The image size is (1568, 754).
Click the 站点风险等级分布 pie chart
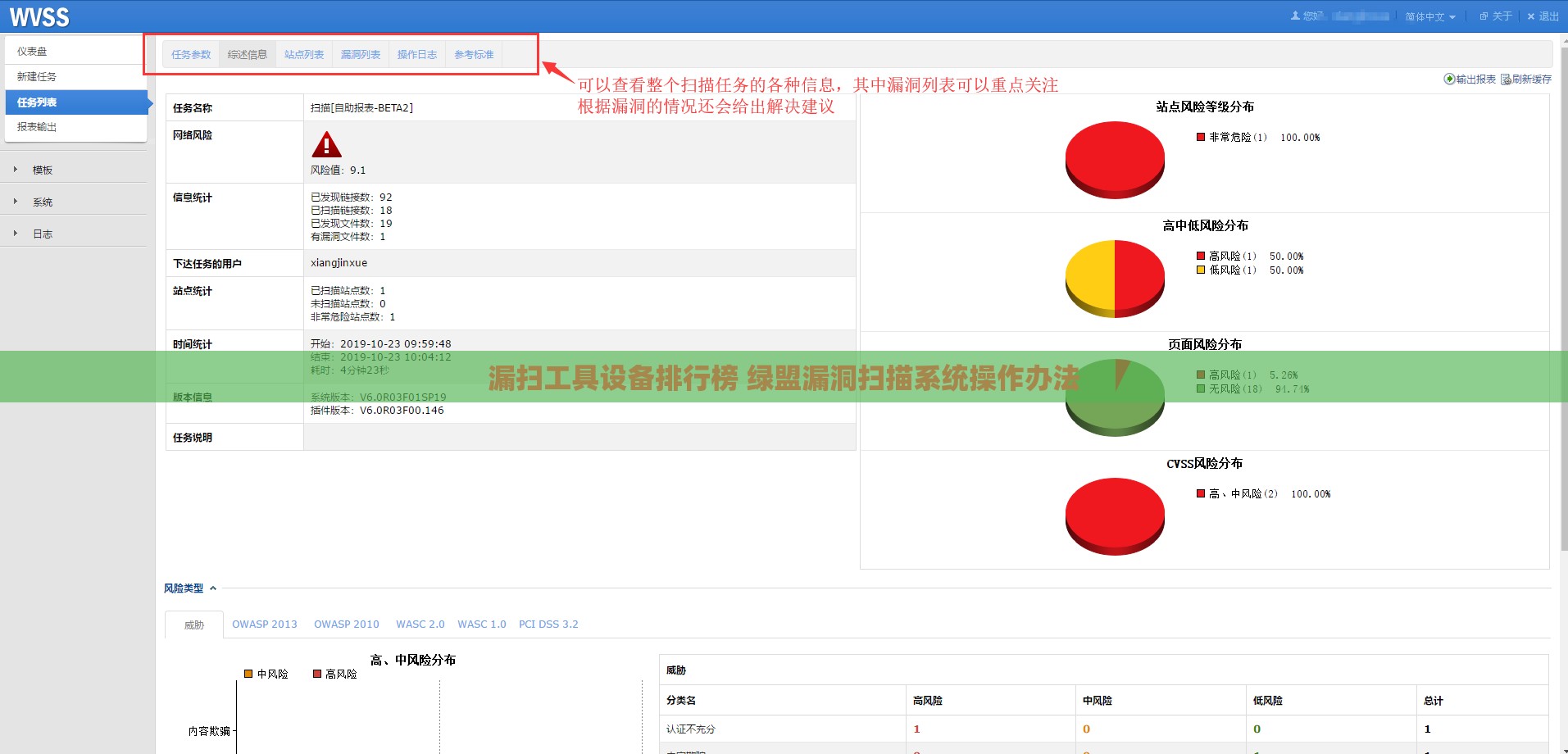1115,160
